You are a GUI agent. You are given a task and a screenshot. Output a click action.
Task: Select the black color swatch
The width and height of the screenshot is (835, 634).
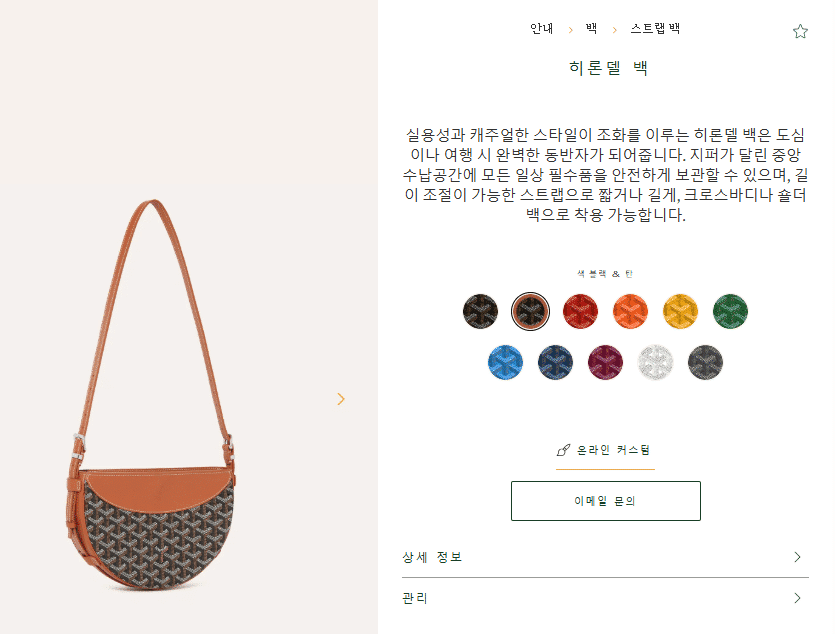(480, 311)
